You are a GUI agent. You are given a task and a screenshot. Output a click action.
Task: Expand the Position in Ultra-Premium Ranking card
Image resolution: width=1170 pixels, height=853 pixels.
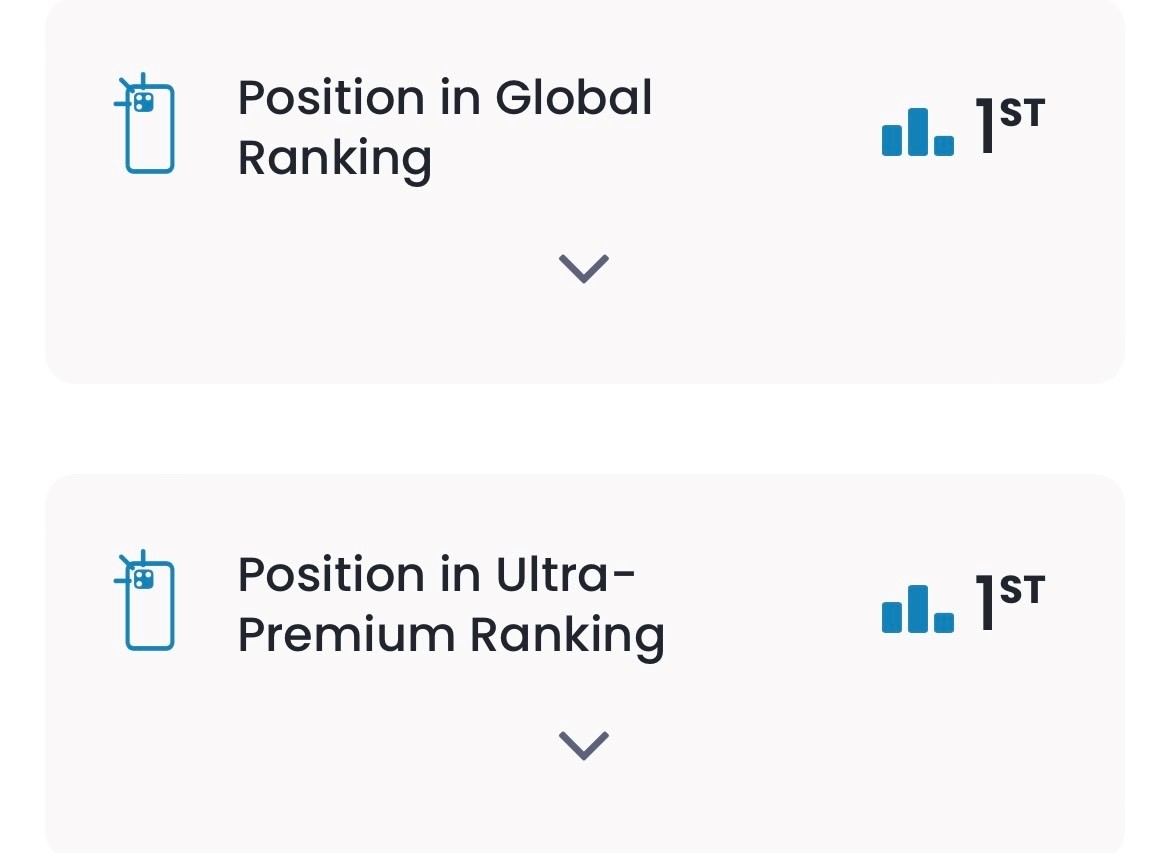pyautogui.click(x=583, y=744)
